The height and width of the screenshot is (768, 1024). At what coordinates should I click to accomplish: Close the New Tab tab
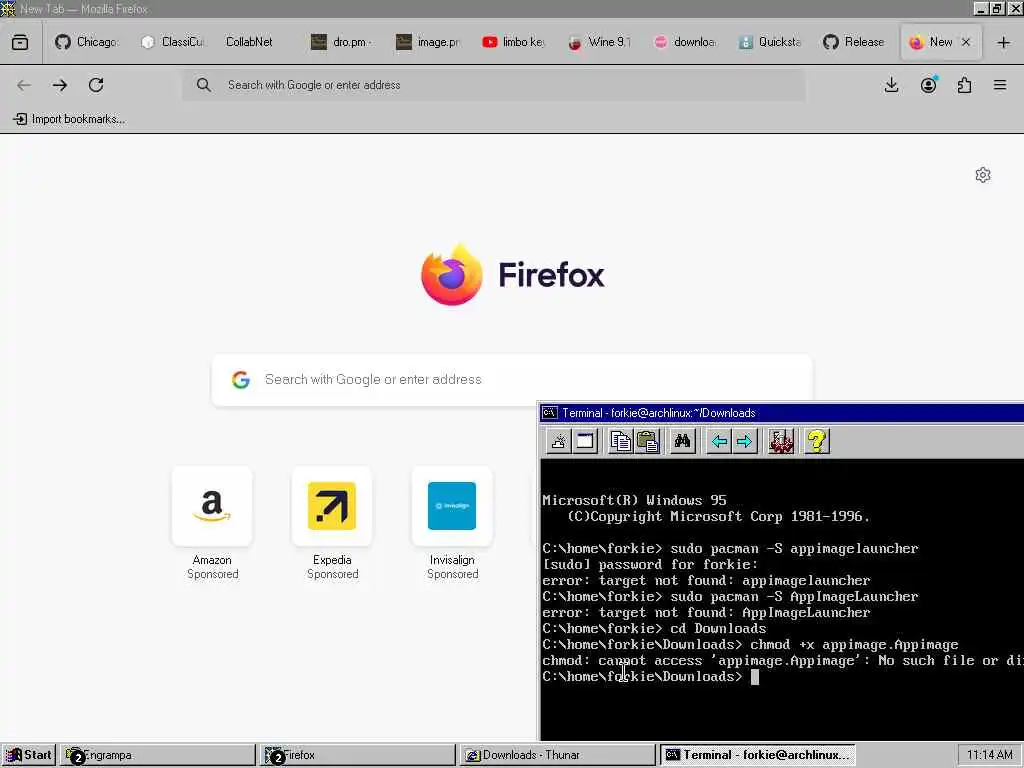point(966,42)
